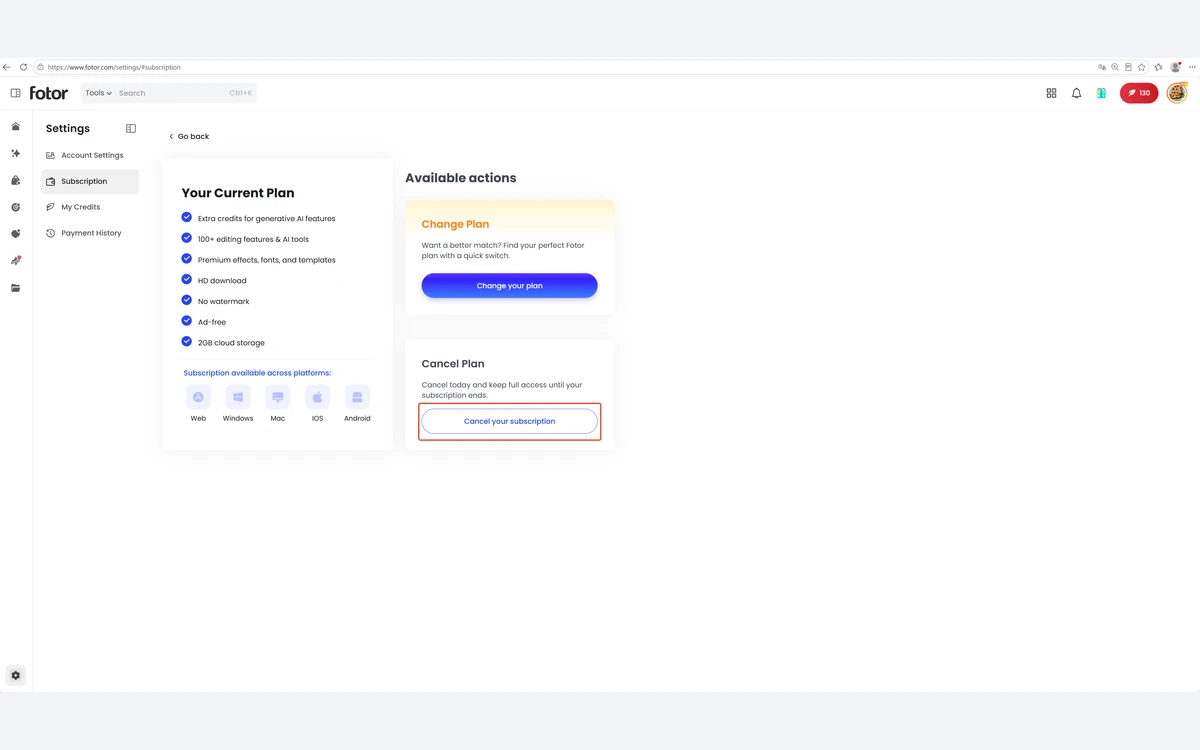Open the browser profile icon
1200x750 pixels.
[1176, 67]
